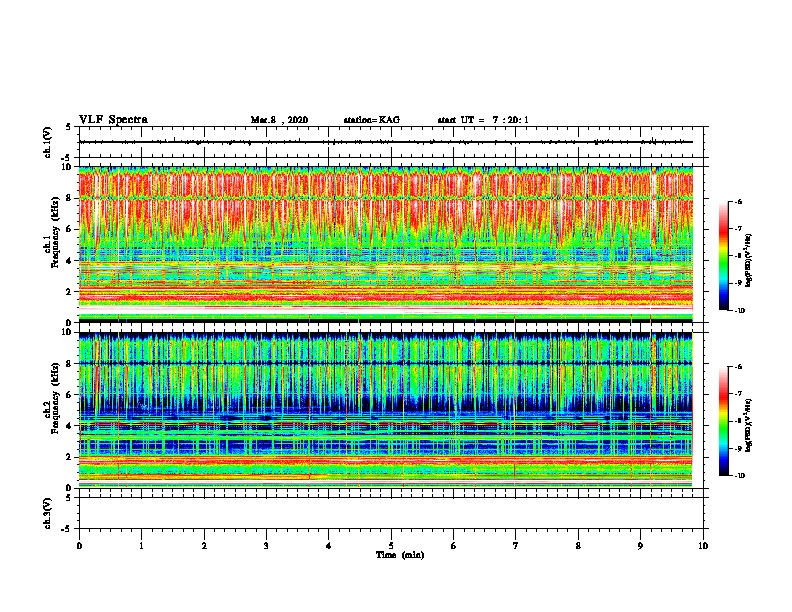Click time axis tick label "9"

point(640,546)
